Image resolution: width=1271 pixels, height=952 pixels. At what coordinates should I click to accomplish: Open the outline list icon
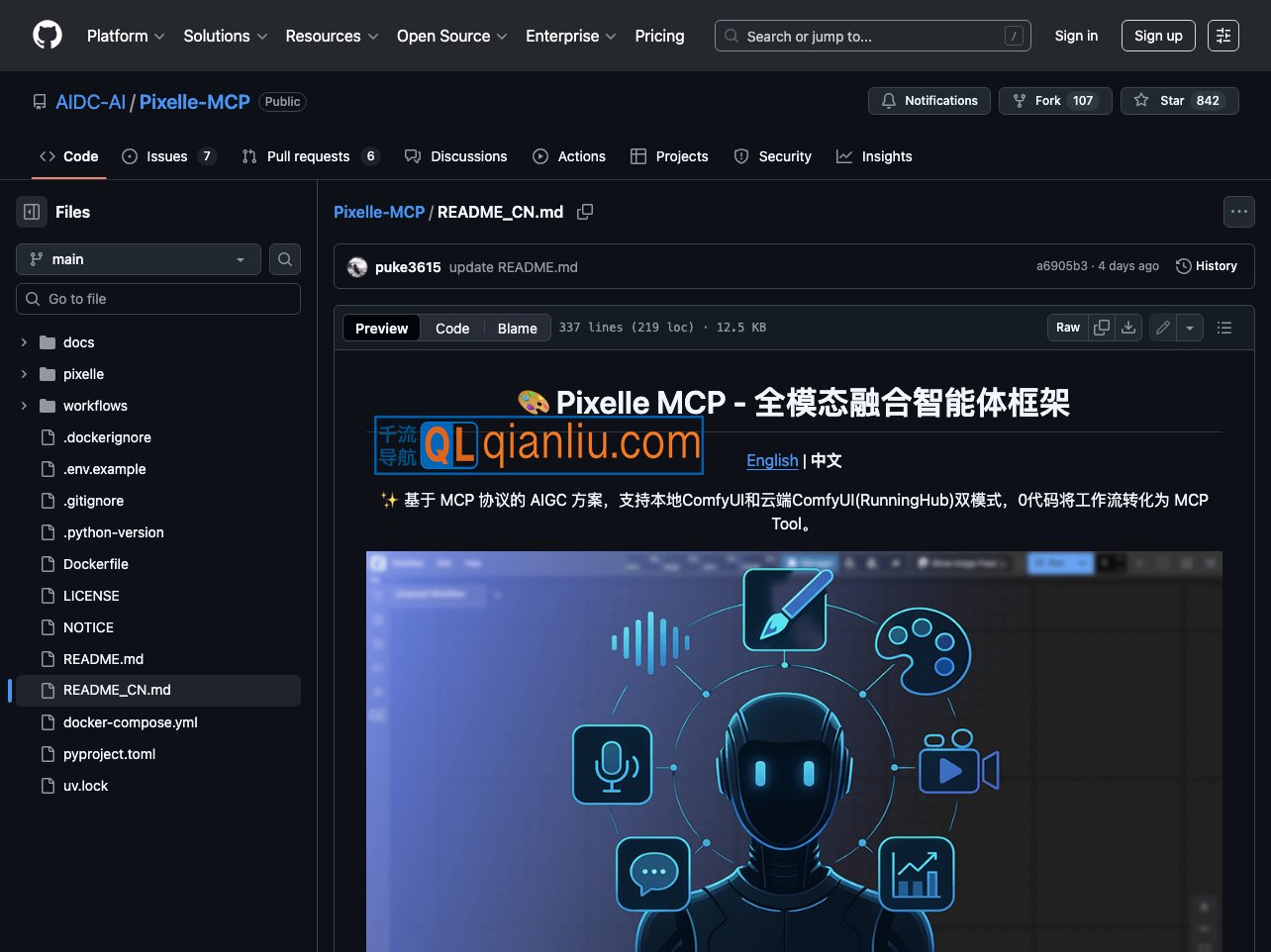[x=1224, y=328]
